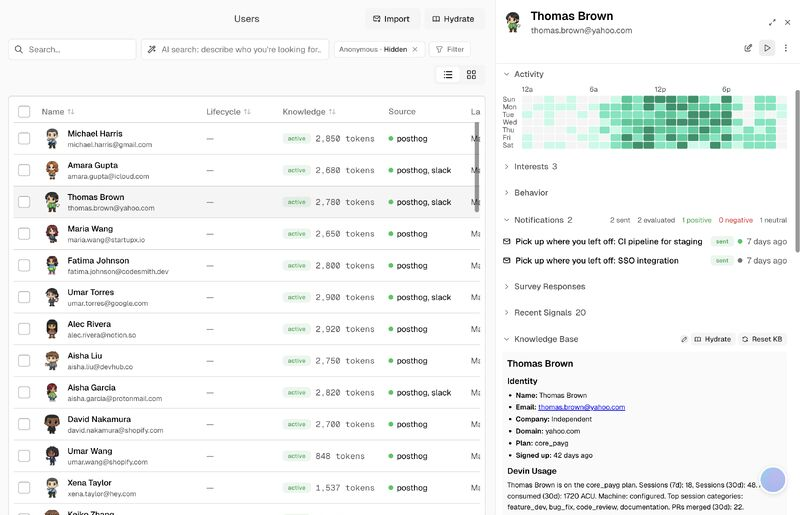Image resolution: width=800 pixels, height=515 pixels.
Task: Click the Source column header
Action: pyautogui.click(x=402, y=112)
